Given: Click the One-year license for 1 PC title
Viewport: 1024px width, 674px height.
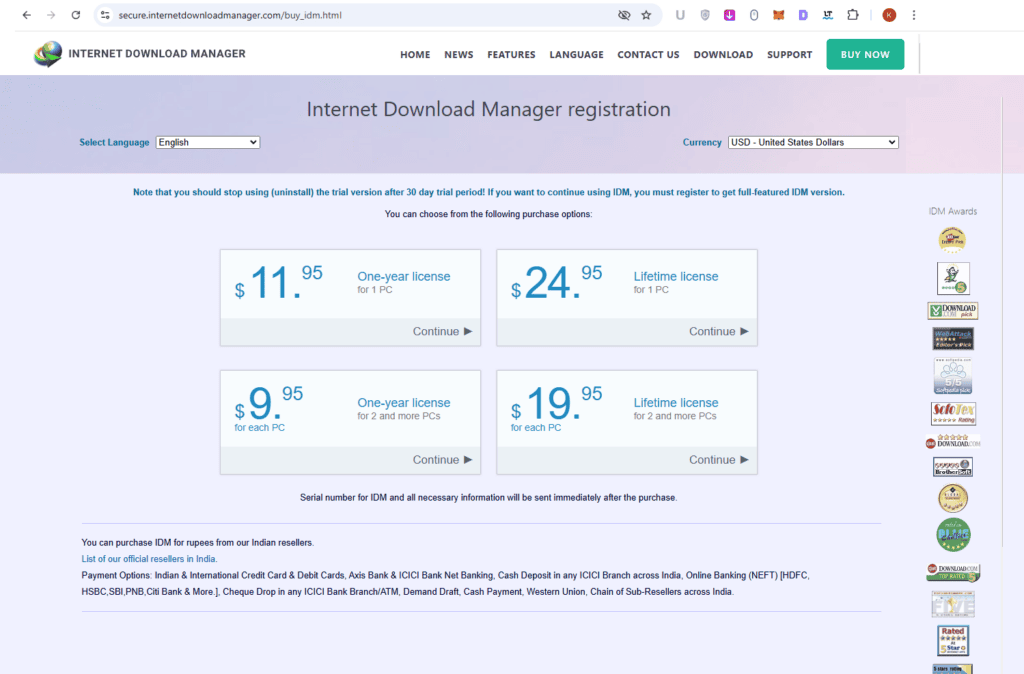Looking at the screenshot, I should [x=404, y=277].
